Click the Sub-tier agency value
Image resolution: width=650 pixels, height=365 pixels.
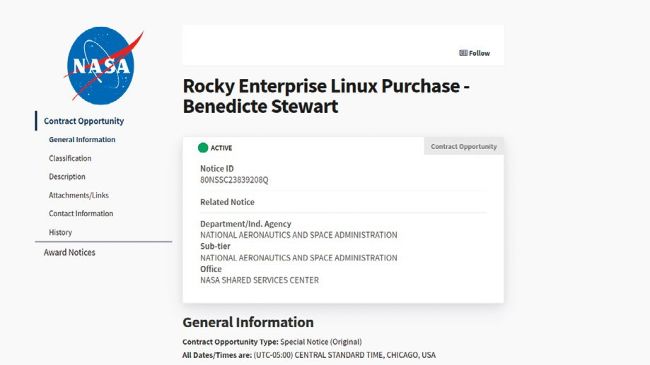coord(298,258)
